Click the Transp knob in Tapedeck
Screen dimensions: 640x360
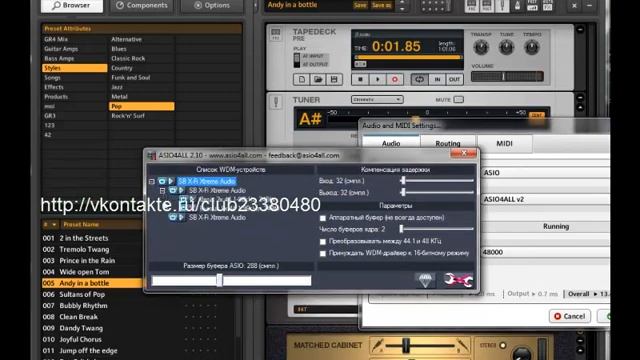pos(481,47)
